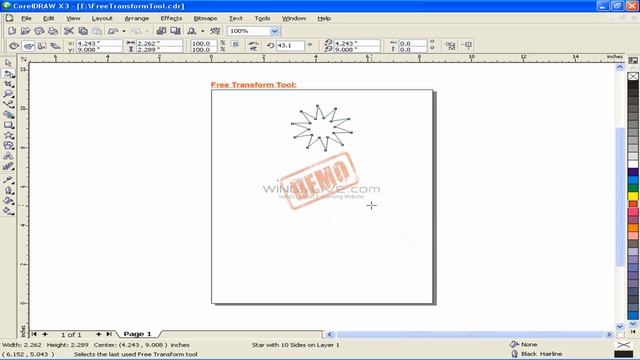
Task: Click the Save icon
Action: tap(39, 31)
